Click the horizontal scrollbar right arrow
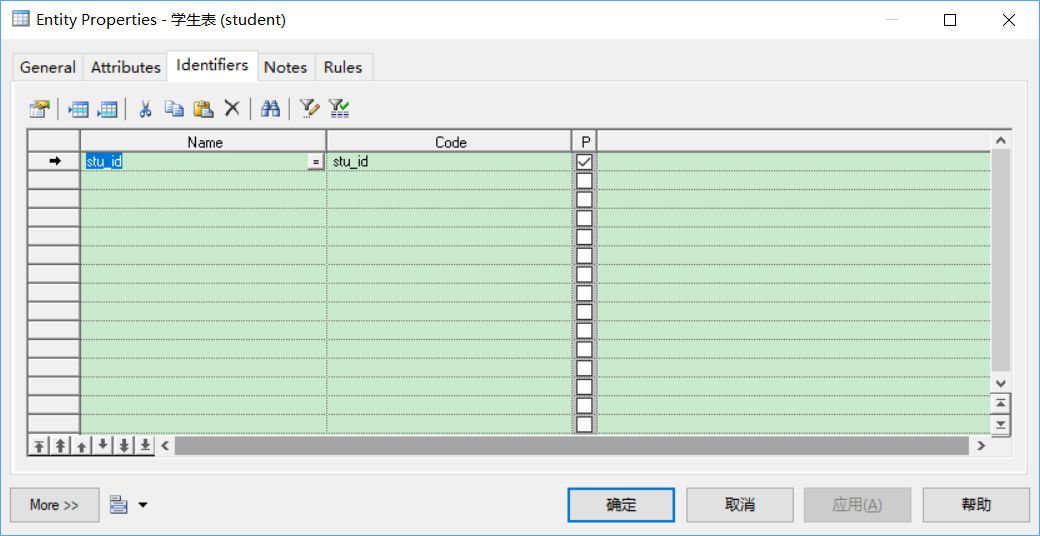This screenshot has height=536, width=1040. click(982, 446)
